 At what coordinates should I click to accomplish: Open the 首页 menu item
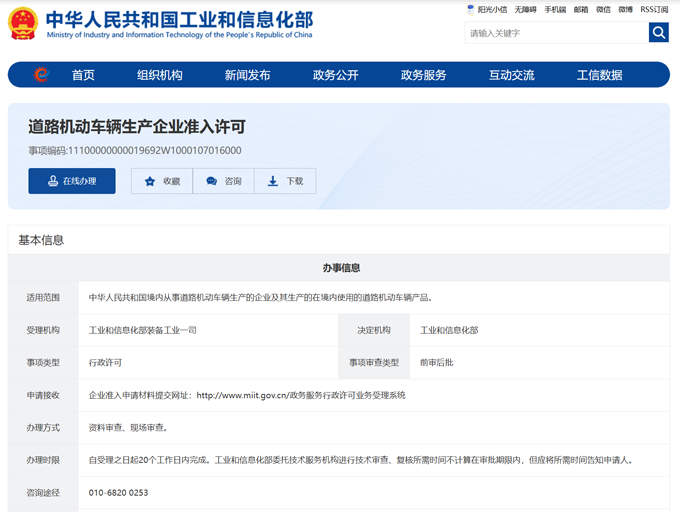(83, 75)
